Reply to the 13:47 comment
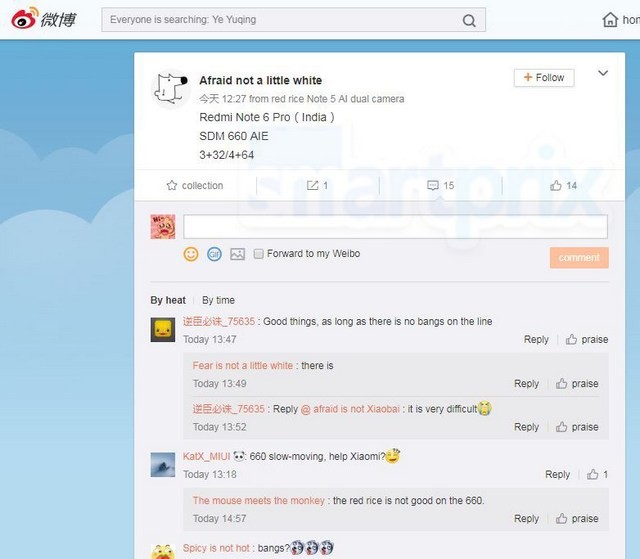Screen dimensions: 640x559 point(536,339)
